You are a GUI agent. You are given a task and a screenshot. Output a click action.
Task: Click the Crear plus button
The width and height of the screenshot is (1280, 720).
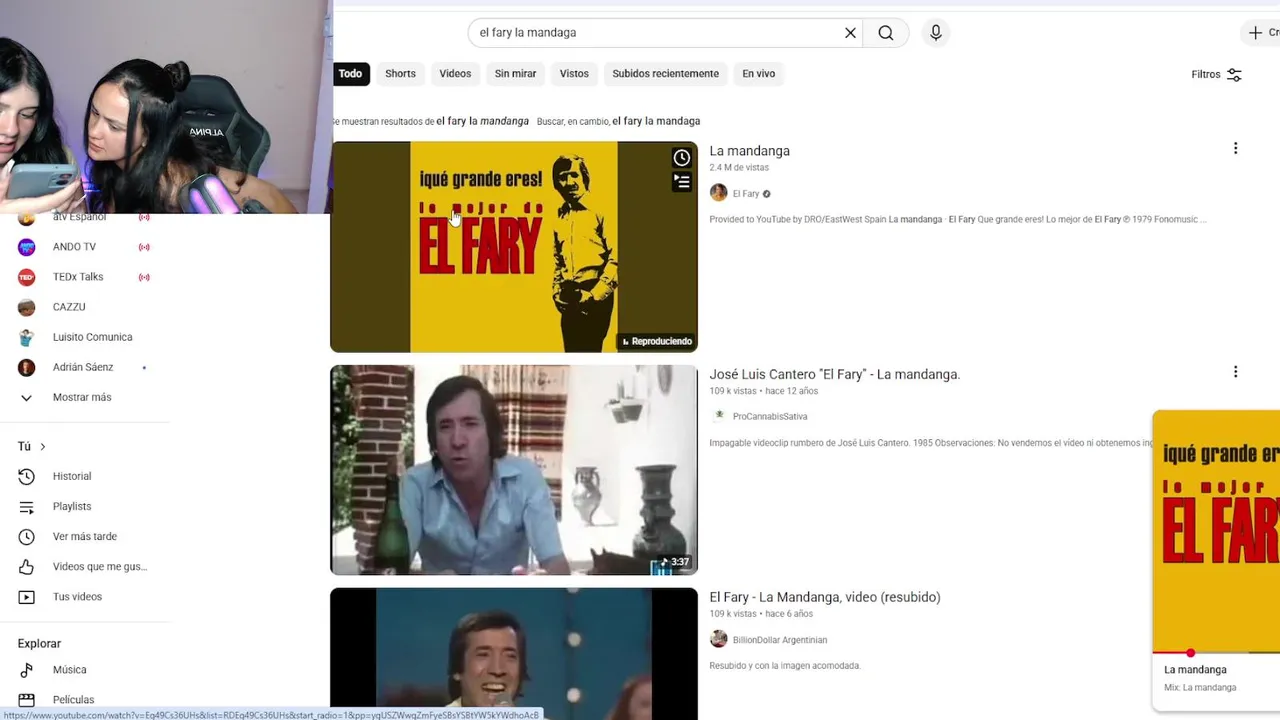[x=1260, y=33]
